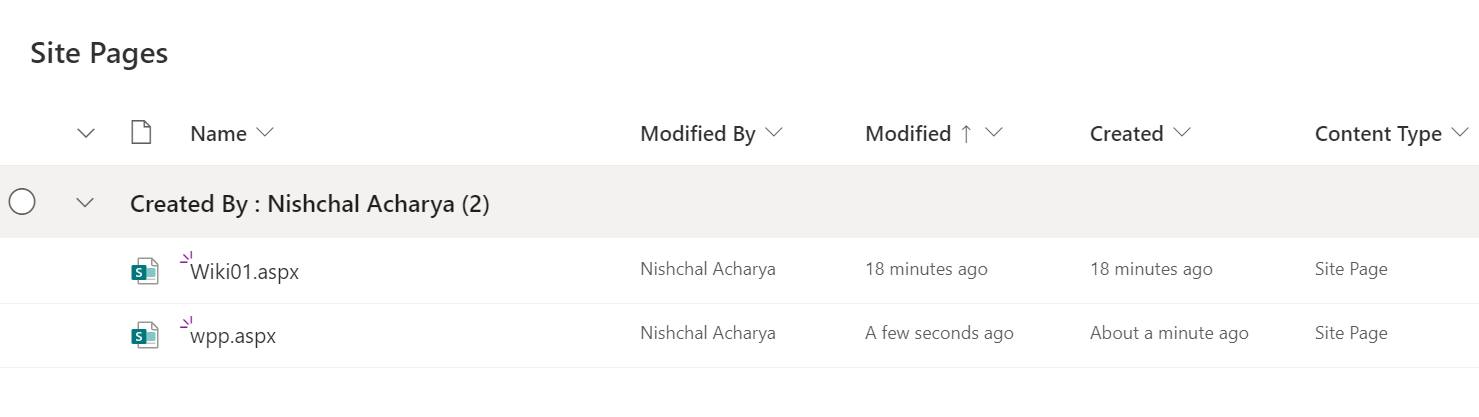1479x417 pixels.
Task: Select the wpp.aspx row via Site Page cell
Action: tap(1351, 333)
